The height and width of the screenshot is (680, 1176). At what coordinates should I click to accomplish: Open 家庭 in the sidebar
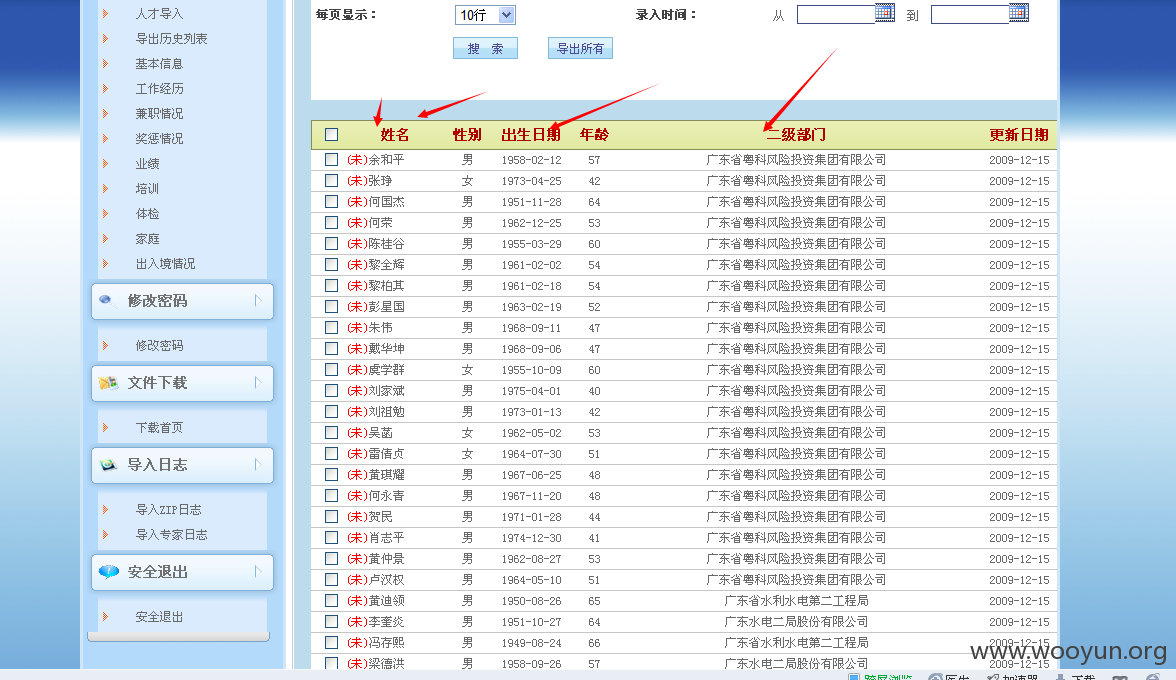click(147, 238)
